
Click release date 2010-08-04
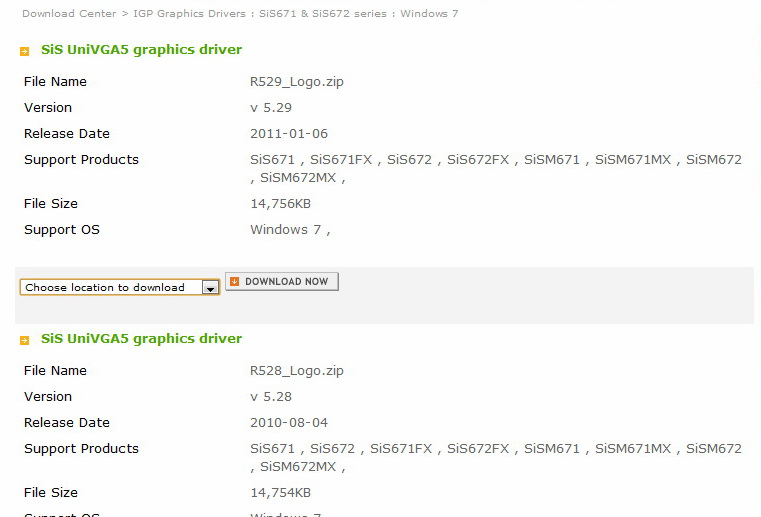pos(289,423)
